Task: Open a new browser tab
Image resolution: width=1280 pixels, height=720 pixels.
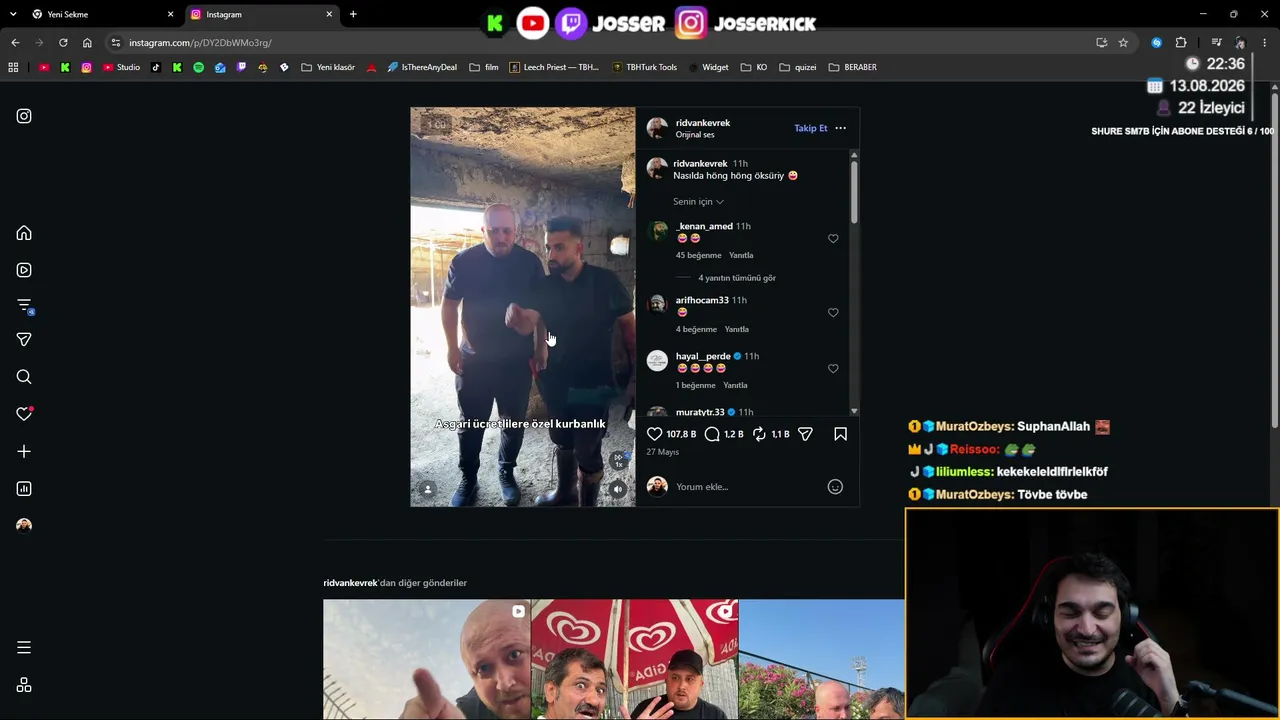Action: pyautogui.click(x=353, y=15)
